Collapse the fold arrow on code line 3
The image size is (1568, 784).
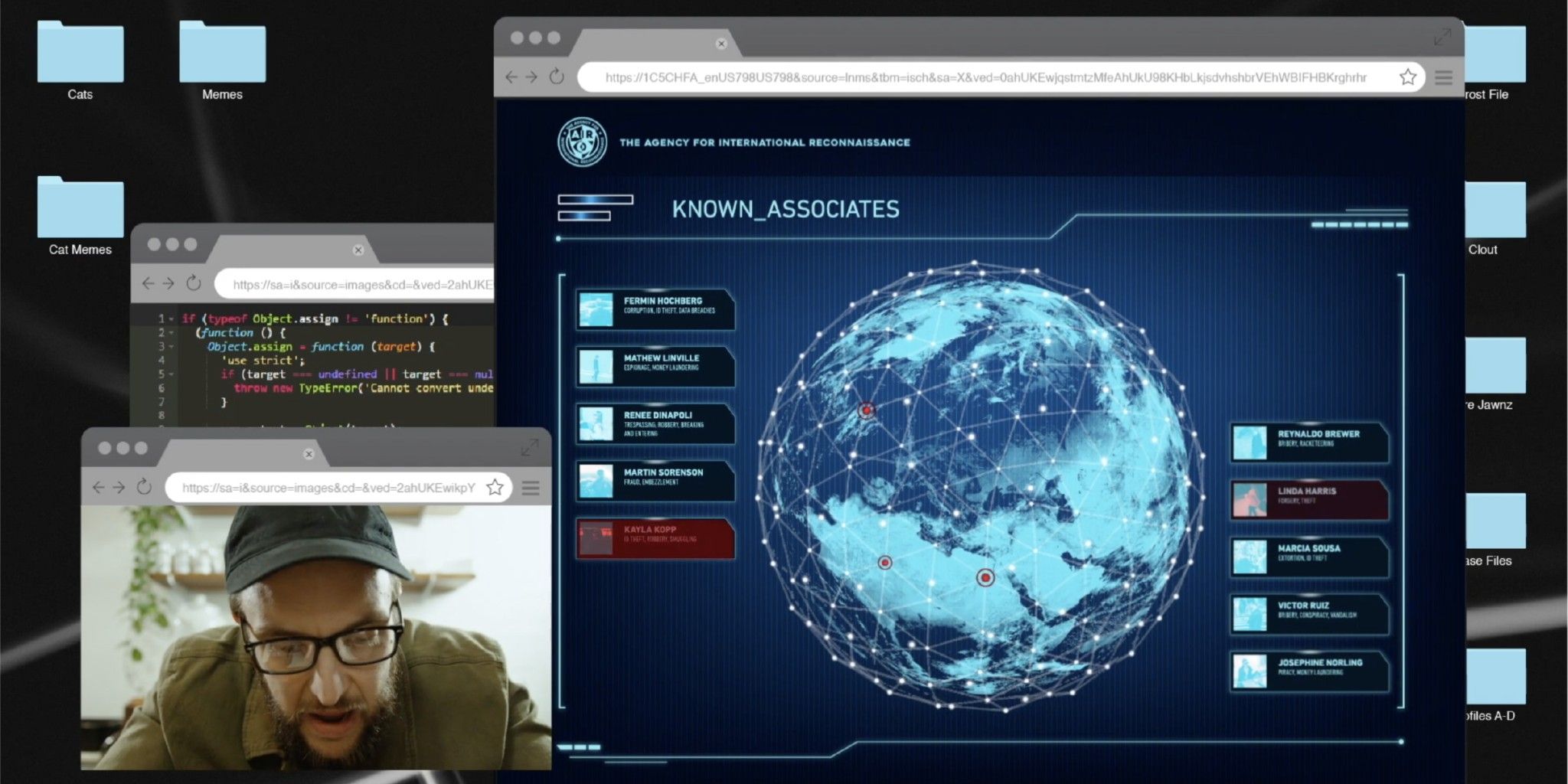[x=171, y=347]
